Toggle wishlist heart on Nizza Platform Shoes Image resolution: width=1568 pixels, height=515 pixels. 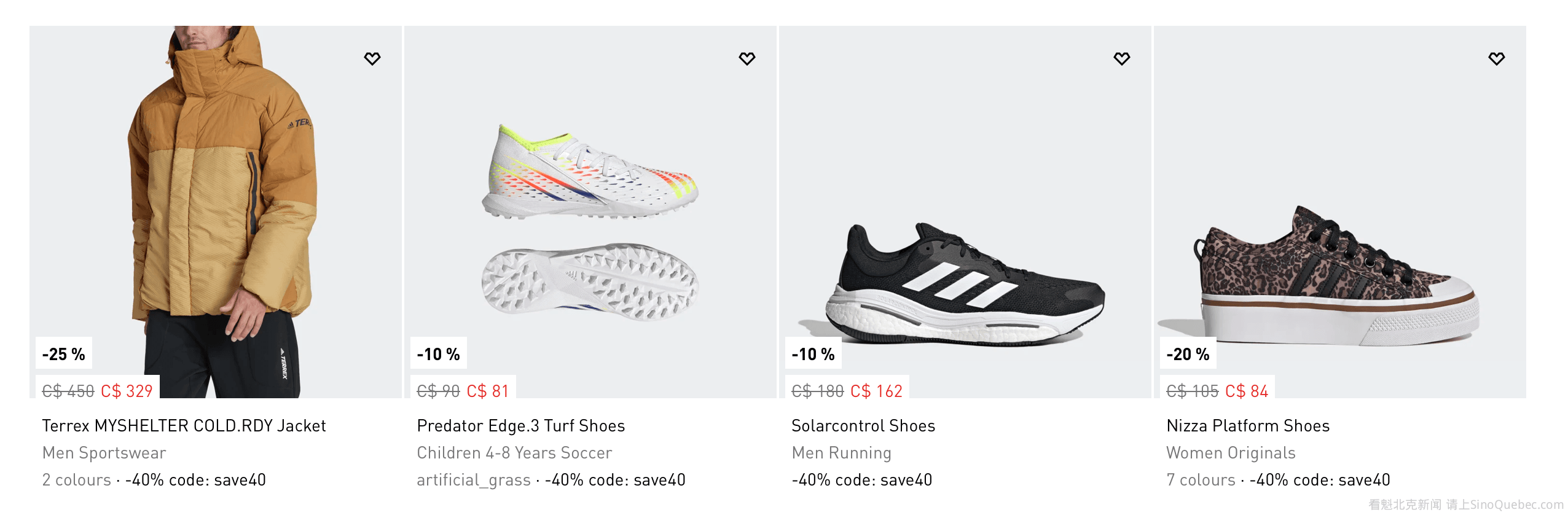pyautogui.click(x=1497, y=59)
